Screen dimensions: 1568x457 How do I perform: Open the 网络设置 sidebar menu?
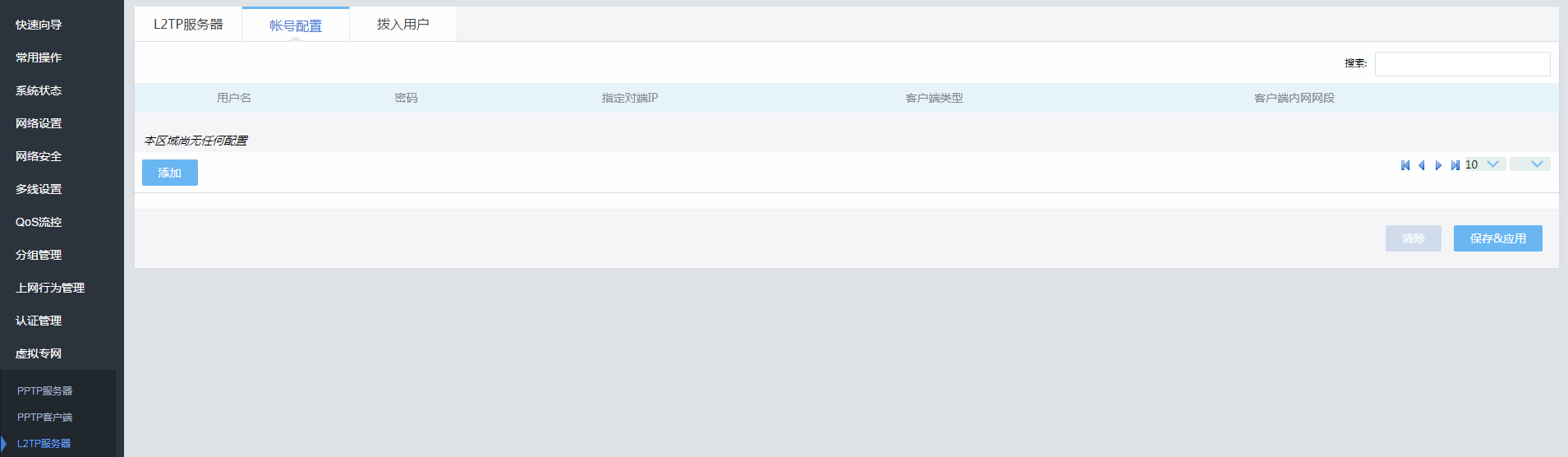39,123
